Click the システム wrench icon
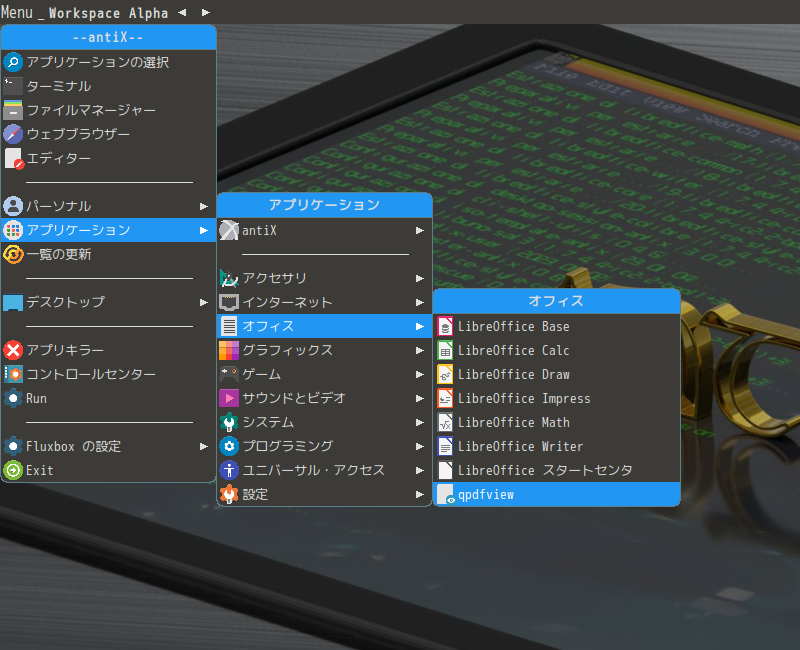Image resolution: width=800 pixels, height=650 pixels. (x=229, y=422)
